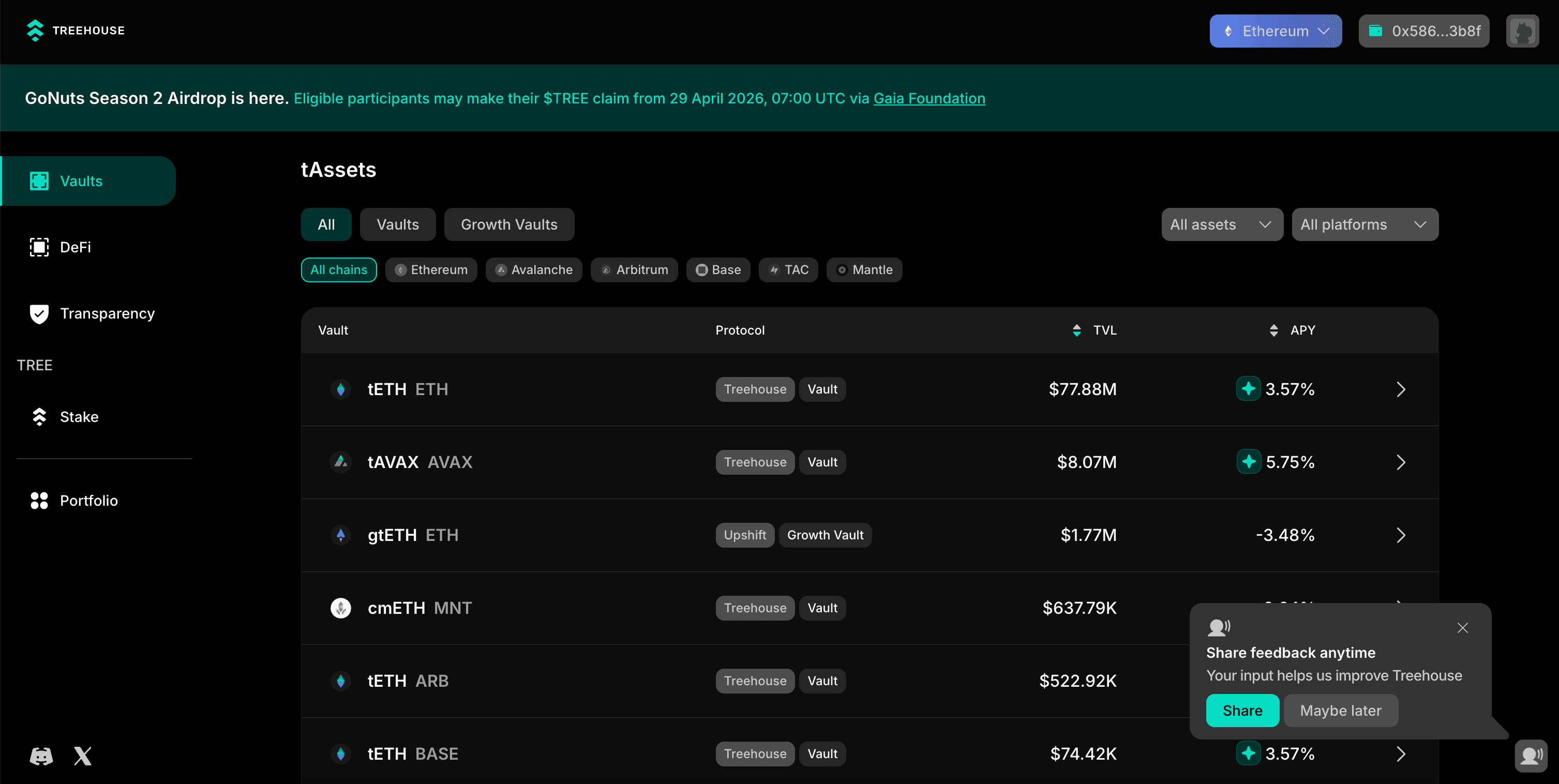Expand the tETH ETH row chevron
The width and height of the screenshot is (1559, 784).
point(1400,389)
